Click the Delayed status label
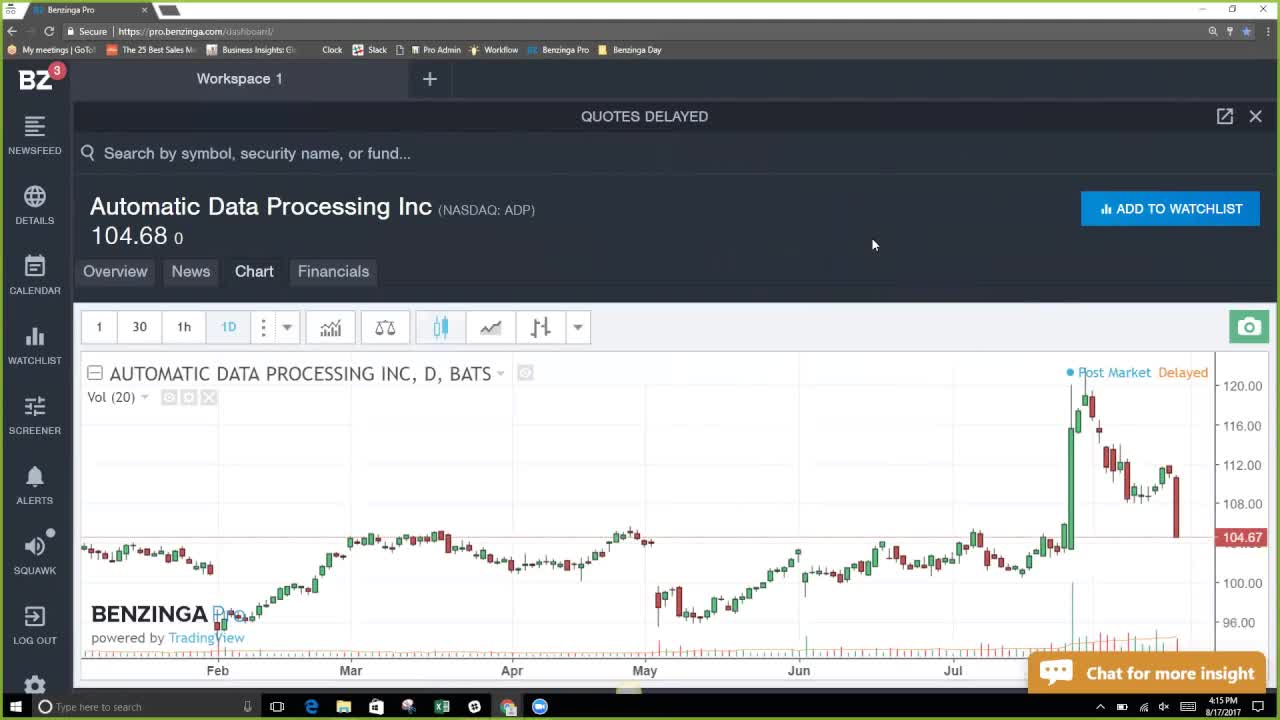1280x720 pixels. tap(1183, 372)
